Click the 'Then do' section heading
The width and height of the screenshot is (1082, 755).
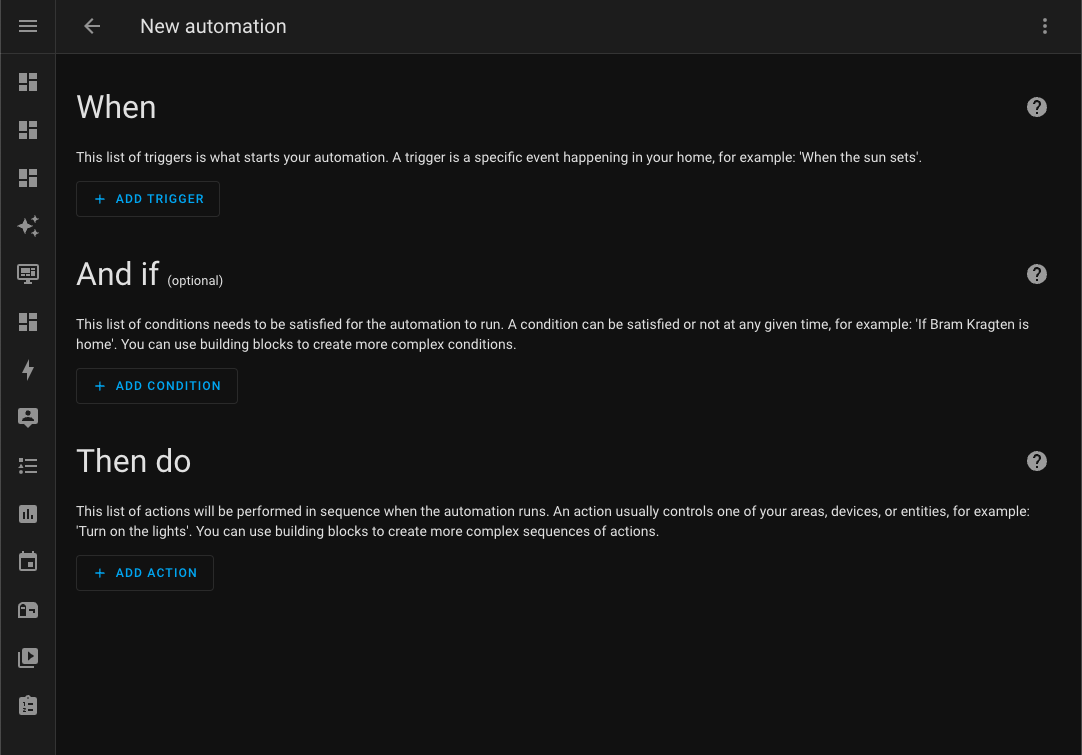[x=134, y=461]
